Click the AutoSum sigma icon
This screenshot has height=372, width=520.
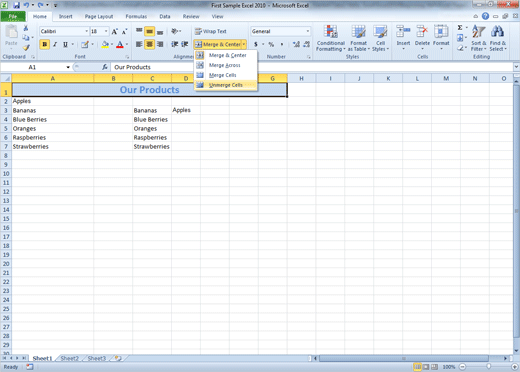pos(460,28)
